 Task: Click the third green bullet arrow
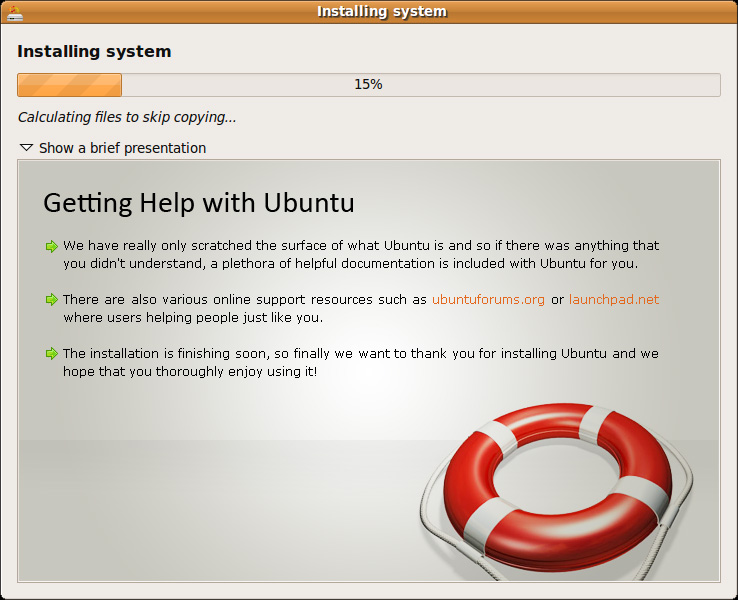(51, 354)
